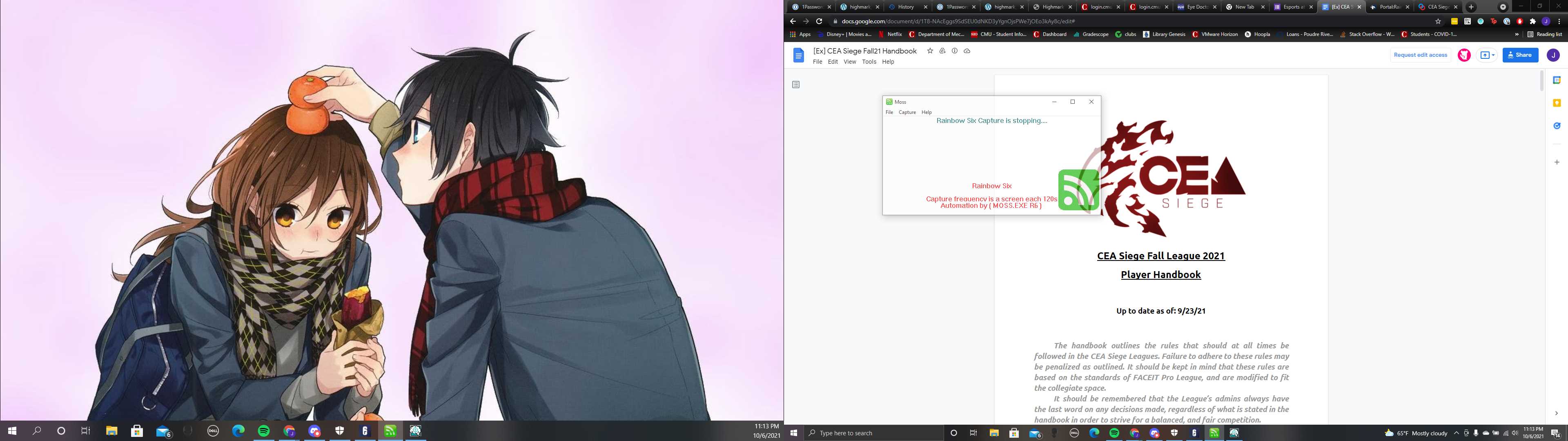This screenshot has height=441, width=1568.
Task: Show the document outline panel
Action: point(795,85)
